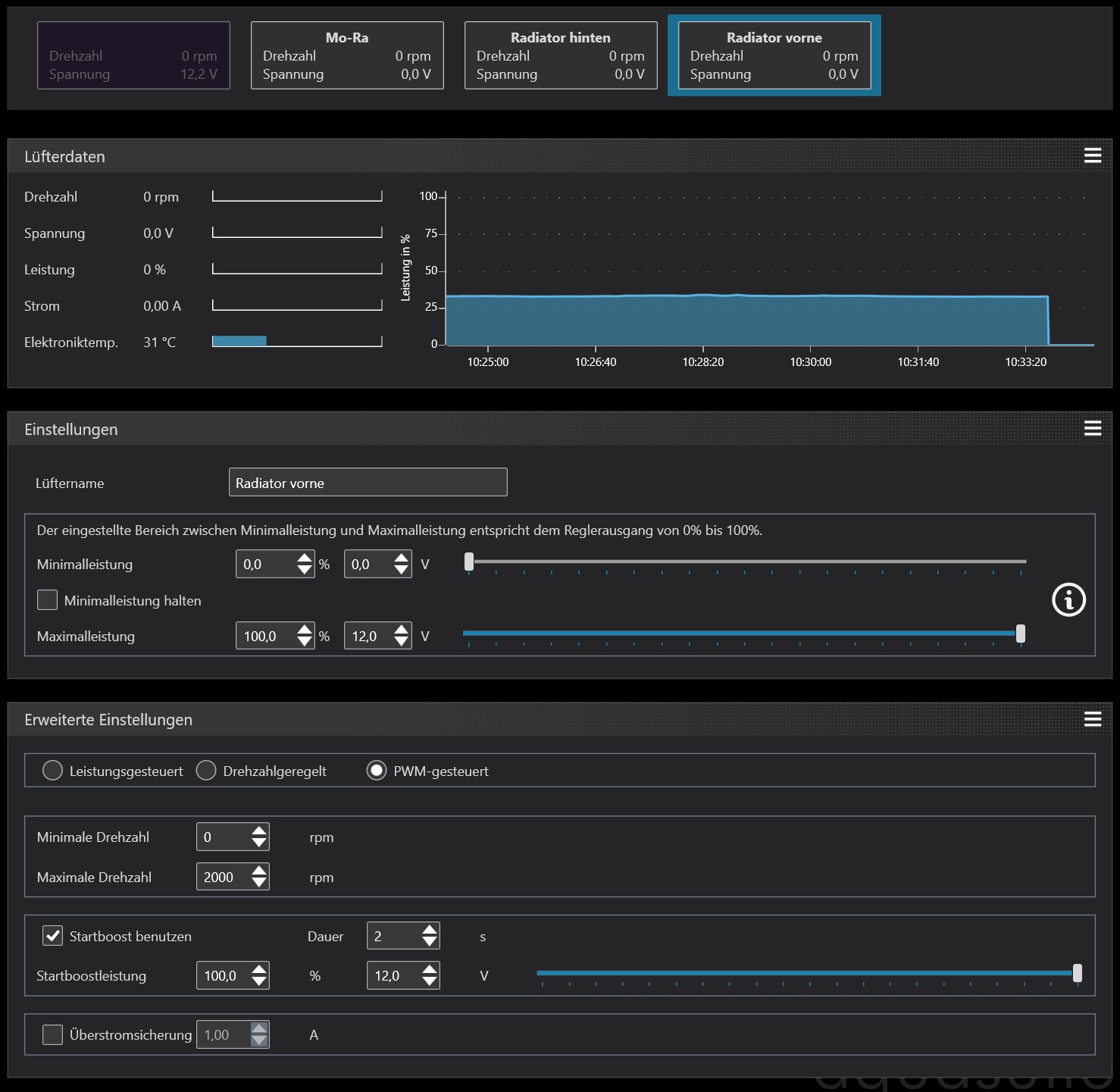The width and height of the screenshot is (1120, 1092).
Task: Click the Lüftername text field
Action: tap(368, 483)
